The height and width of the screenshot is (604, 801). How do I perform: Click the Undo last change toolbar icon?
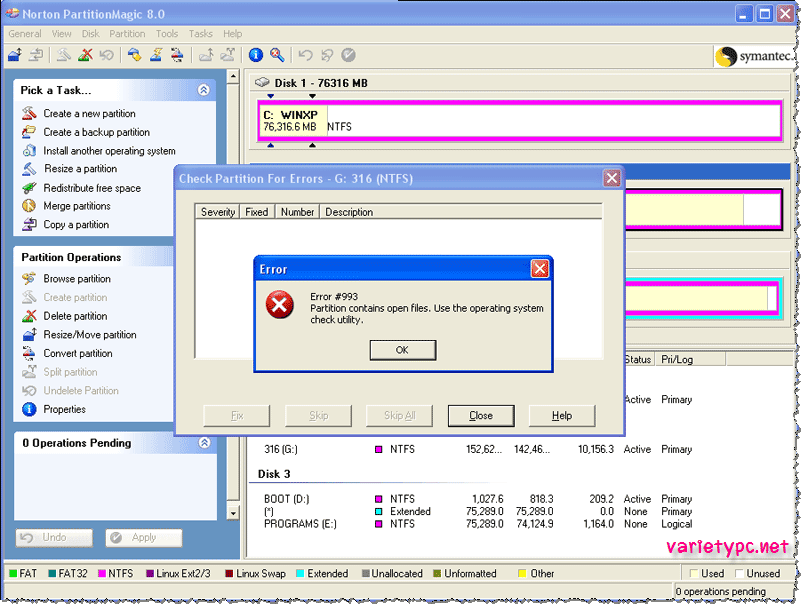point(305,55)
